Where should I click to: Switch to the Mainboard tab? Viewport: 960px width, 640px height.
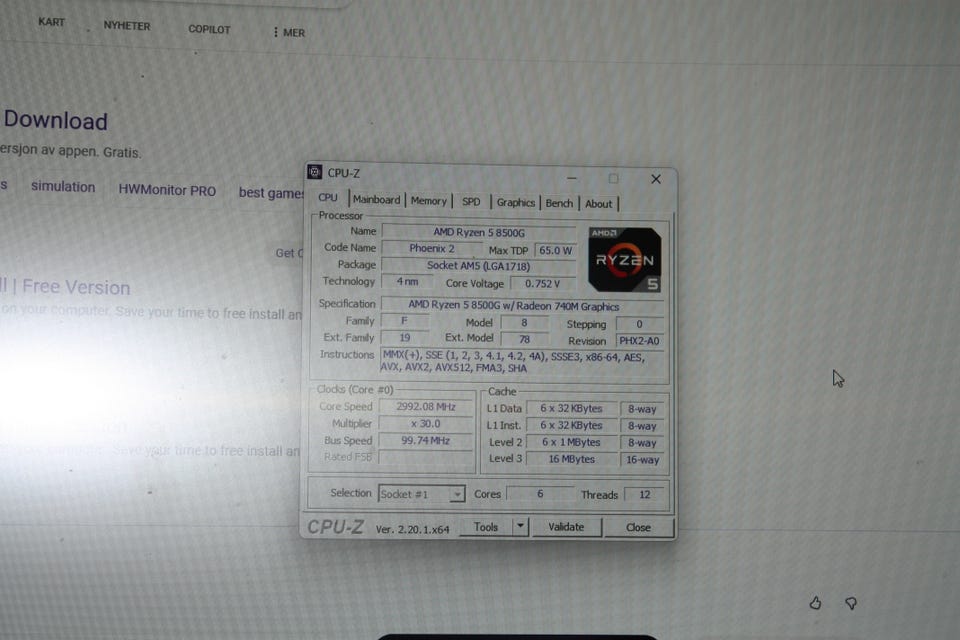pos(377,200)
